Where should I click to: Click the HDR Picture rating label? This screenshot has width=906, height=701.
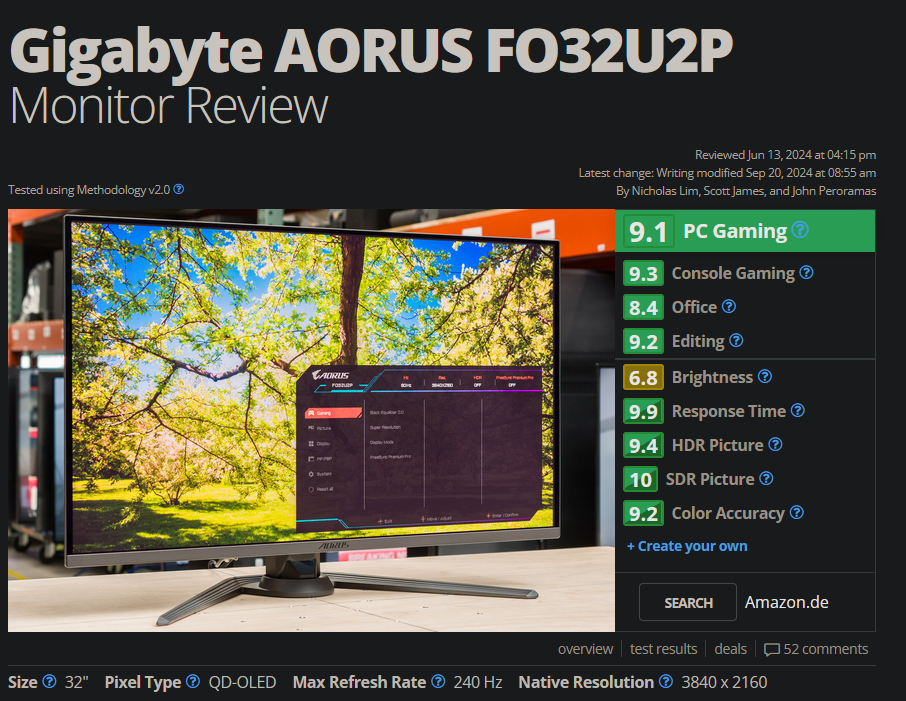coord(718,445)
